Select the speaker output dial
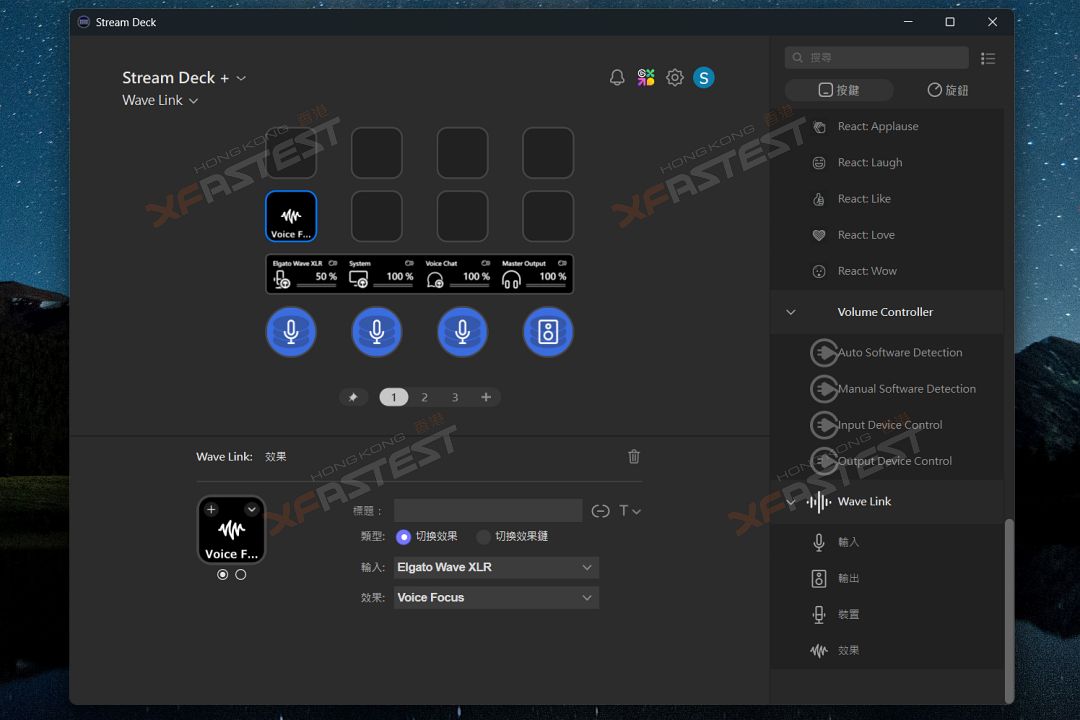The width and height of the screenshot is (1080, 720). tap(548, 332)
